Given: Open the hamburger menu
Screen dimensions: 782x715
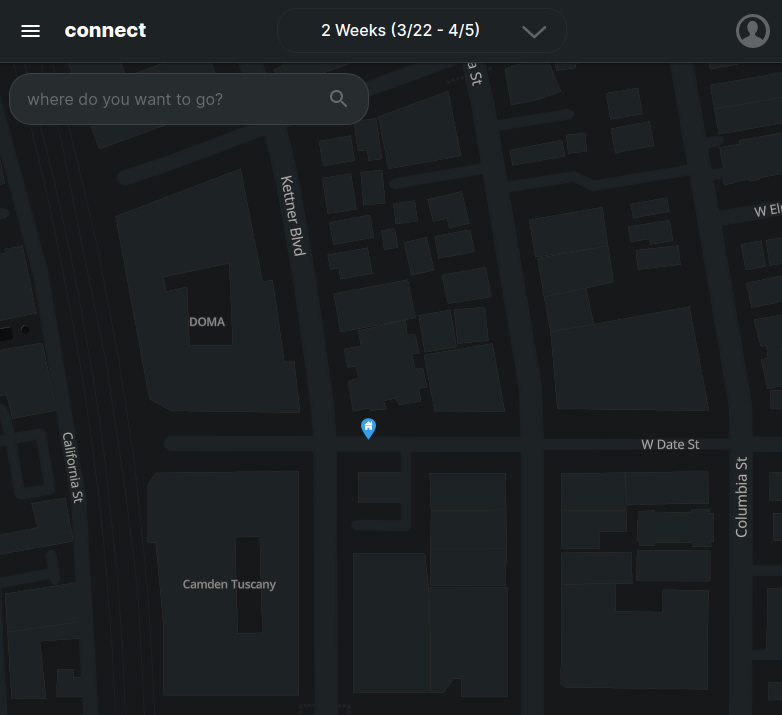Looking at the screenshot, I should [30, 31].
